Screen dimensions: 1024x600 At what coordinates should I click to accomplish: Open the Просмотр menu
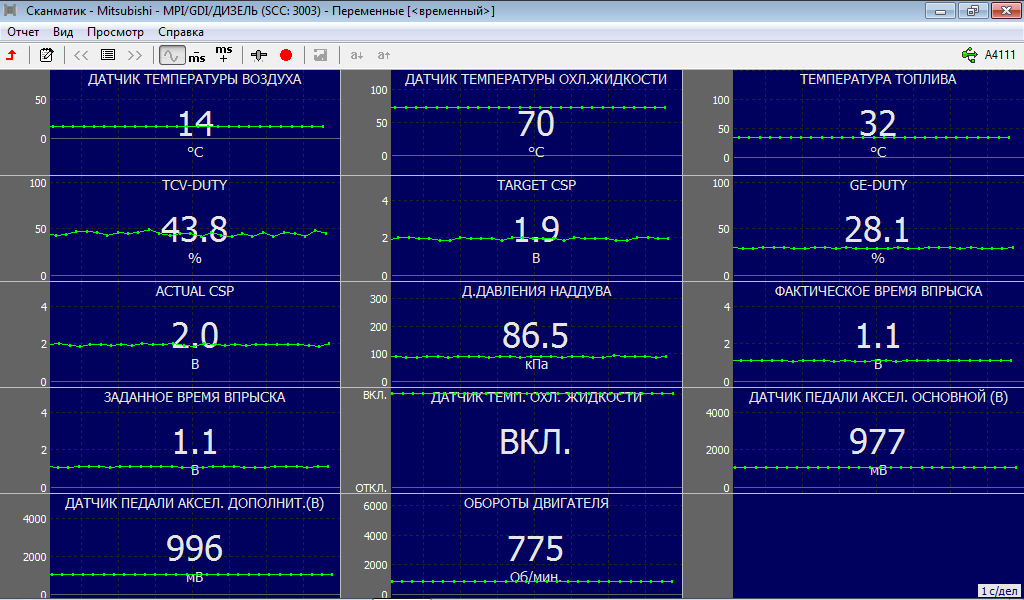point(115,32)
